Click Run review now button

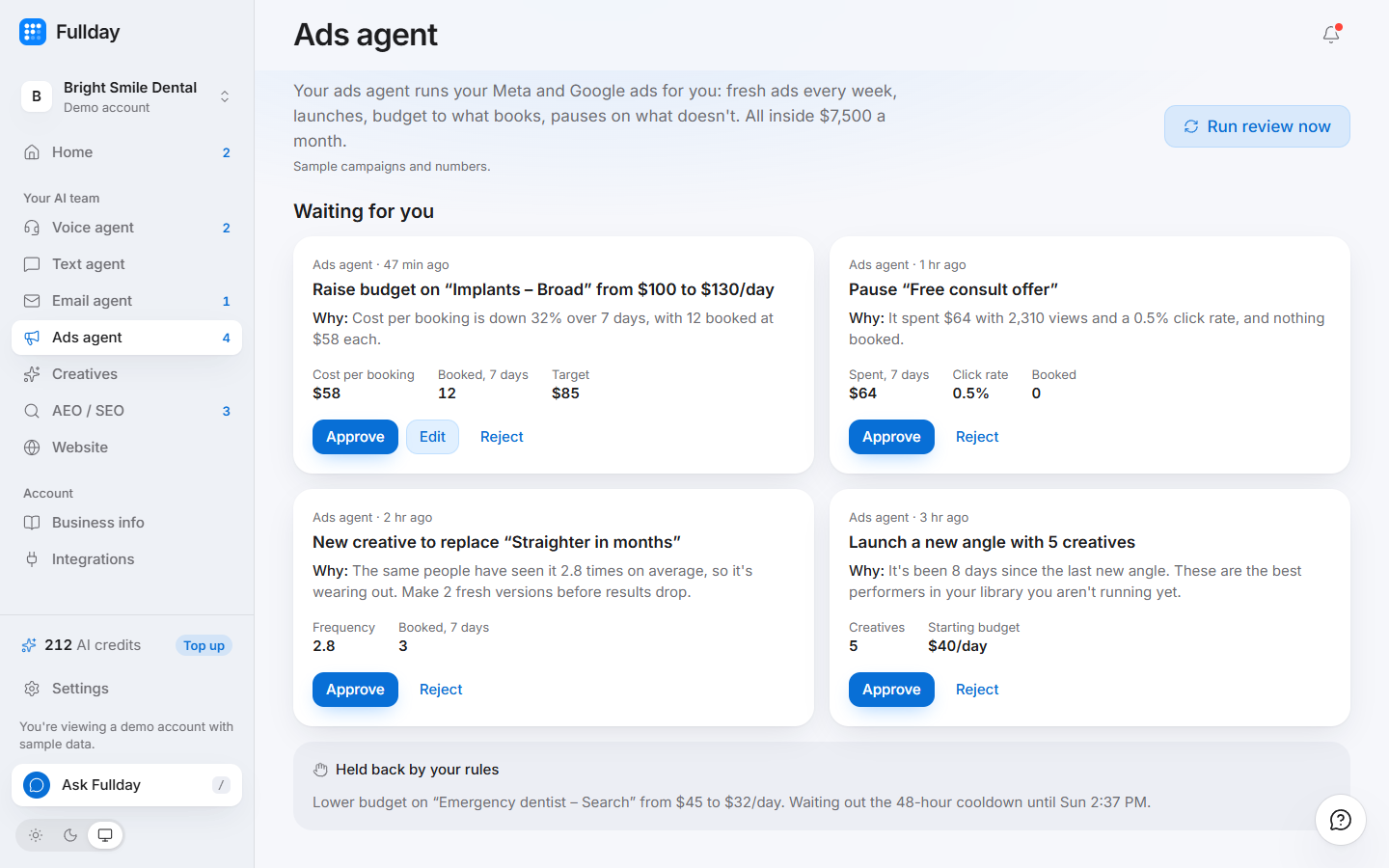tap(1257, 126)
